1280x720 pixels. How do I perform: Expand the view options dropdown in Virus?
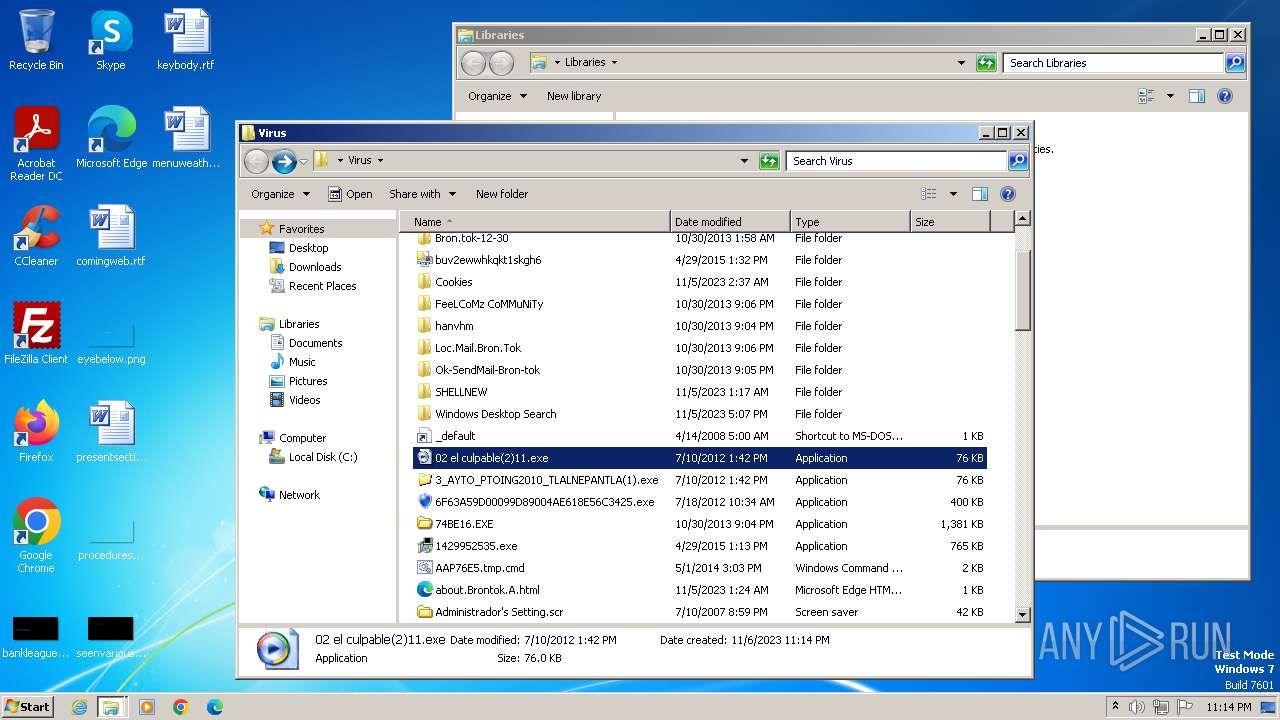pyautogui.click(x=953, y=194)
